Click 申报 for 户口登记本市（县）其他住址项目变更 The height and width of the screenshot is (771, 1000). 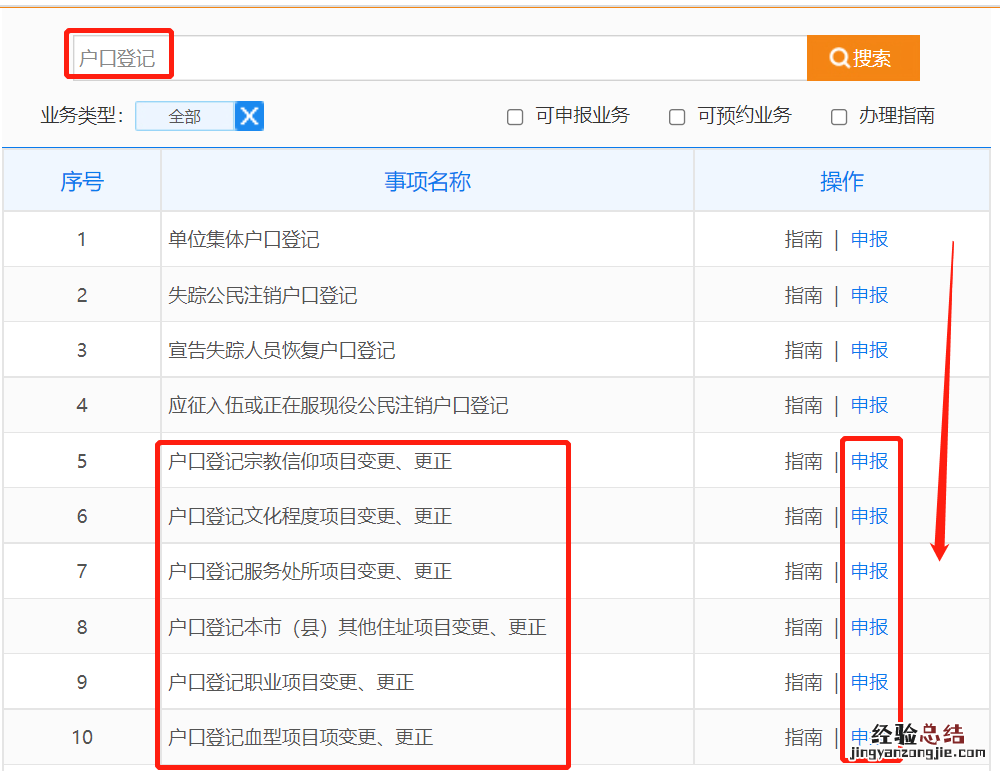(x=869, y=627)
